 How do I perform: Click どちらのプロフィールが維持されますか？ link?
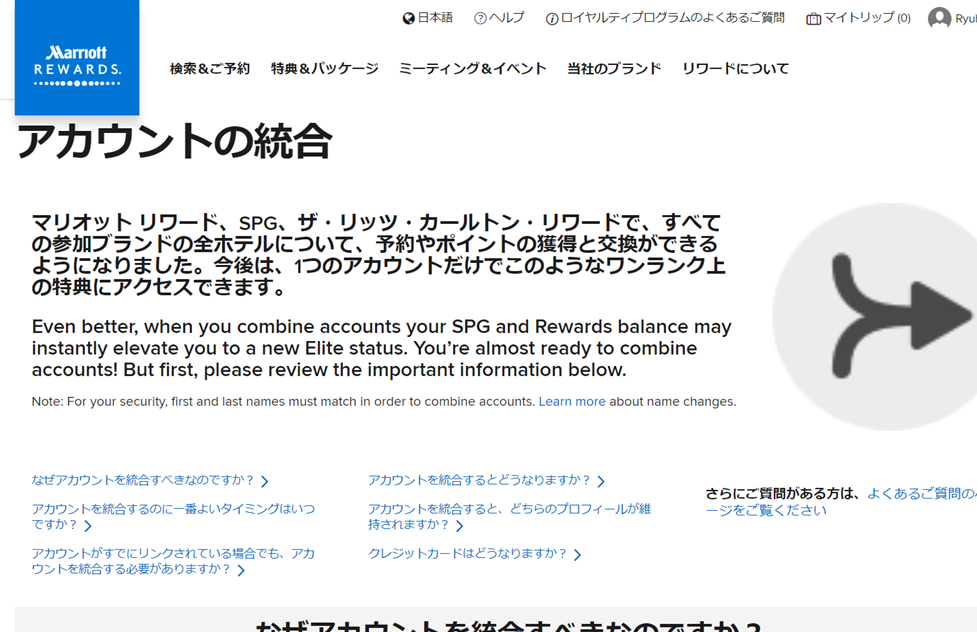tap(509, 517)
